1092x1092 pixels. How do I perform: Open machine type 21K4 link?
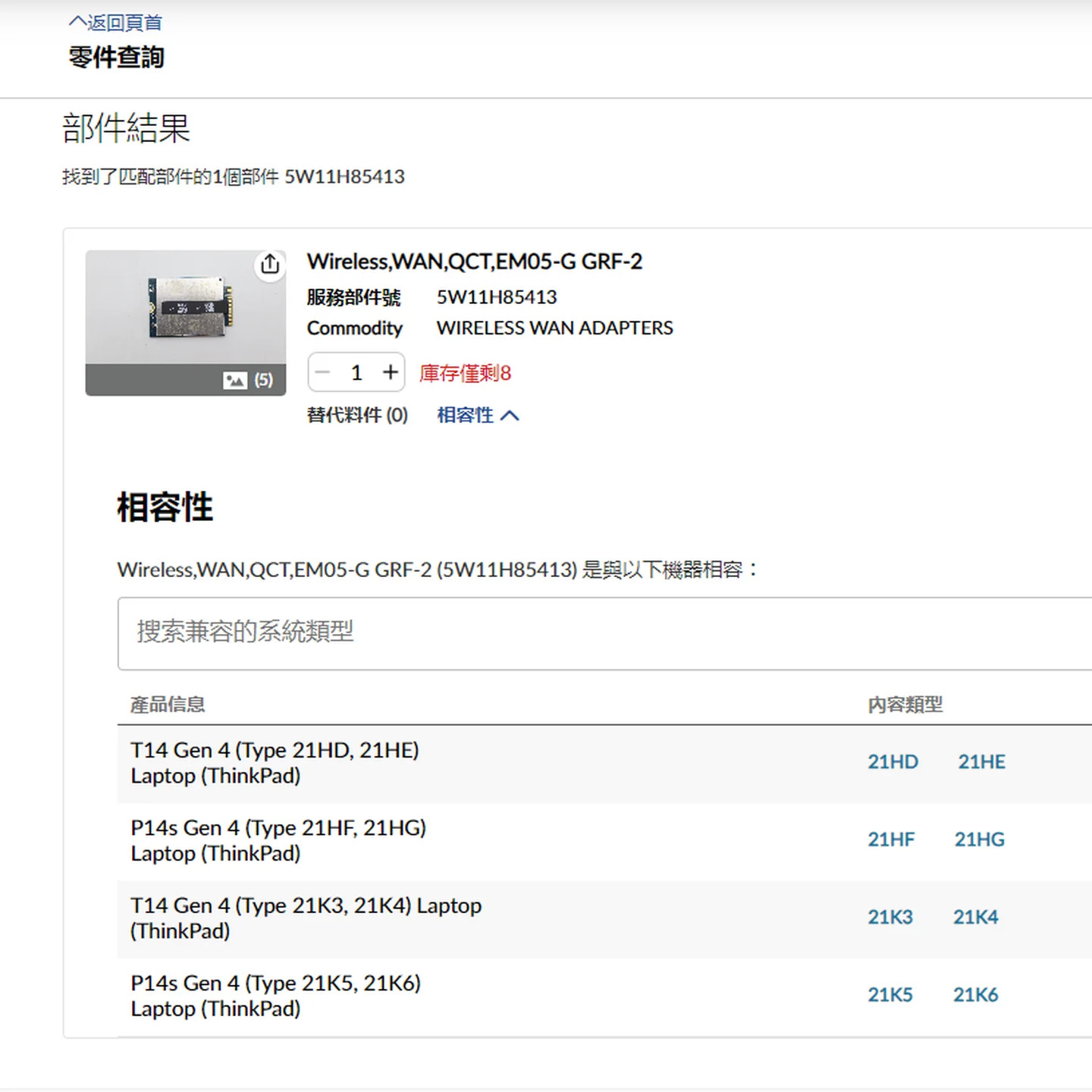pyautogui.click(x=975, y=917)
